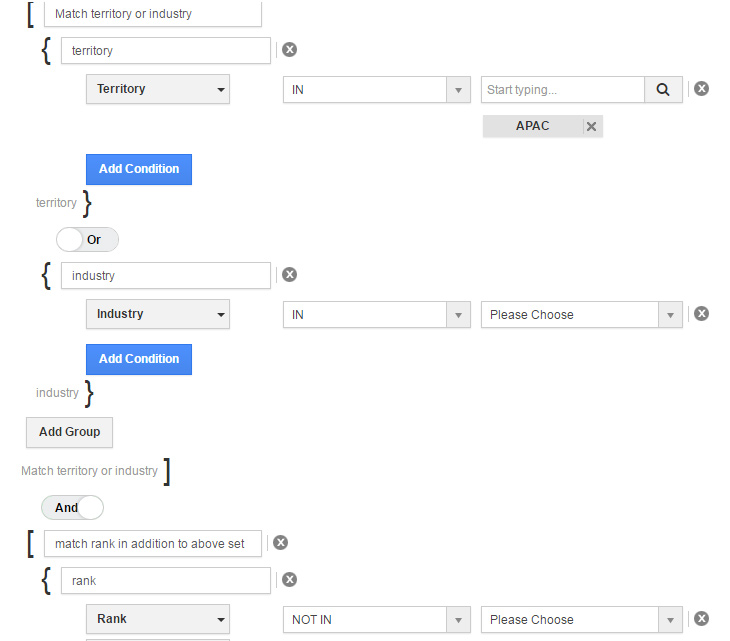730x641 pixels.
Task: Delete the Rank NOT IN condition row
Action: [x=702, y=619]
